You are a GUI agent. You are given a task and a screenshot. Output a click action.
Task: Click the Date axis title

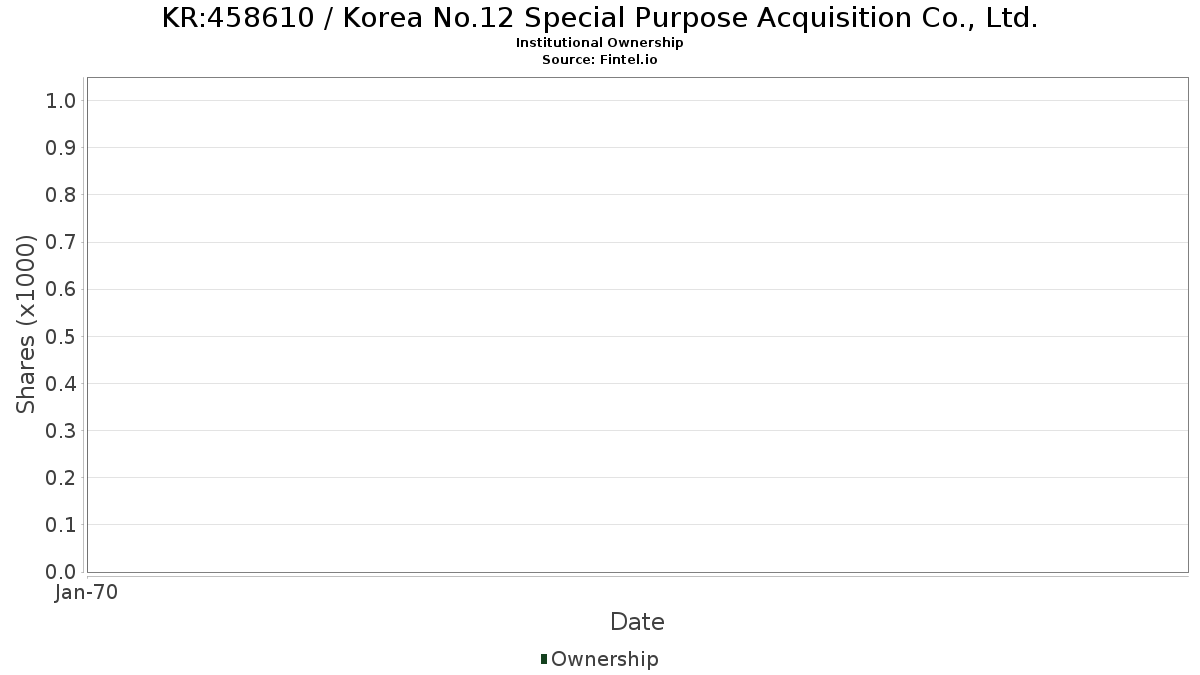click(x=637, y=622)
